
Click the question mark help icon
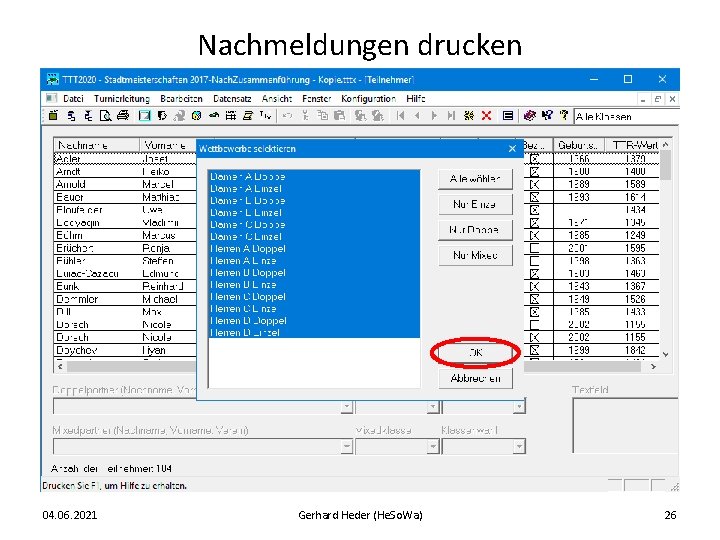(564, 116)
